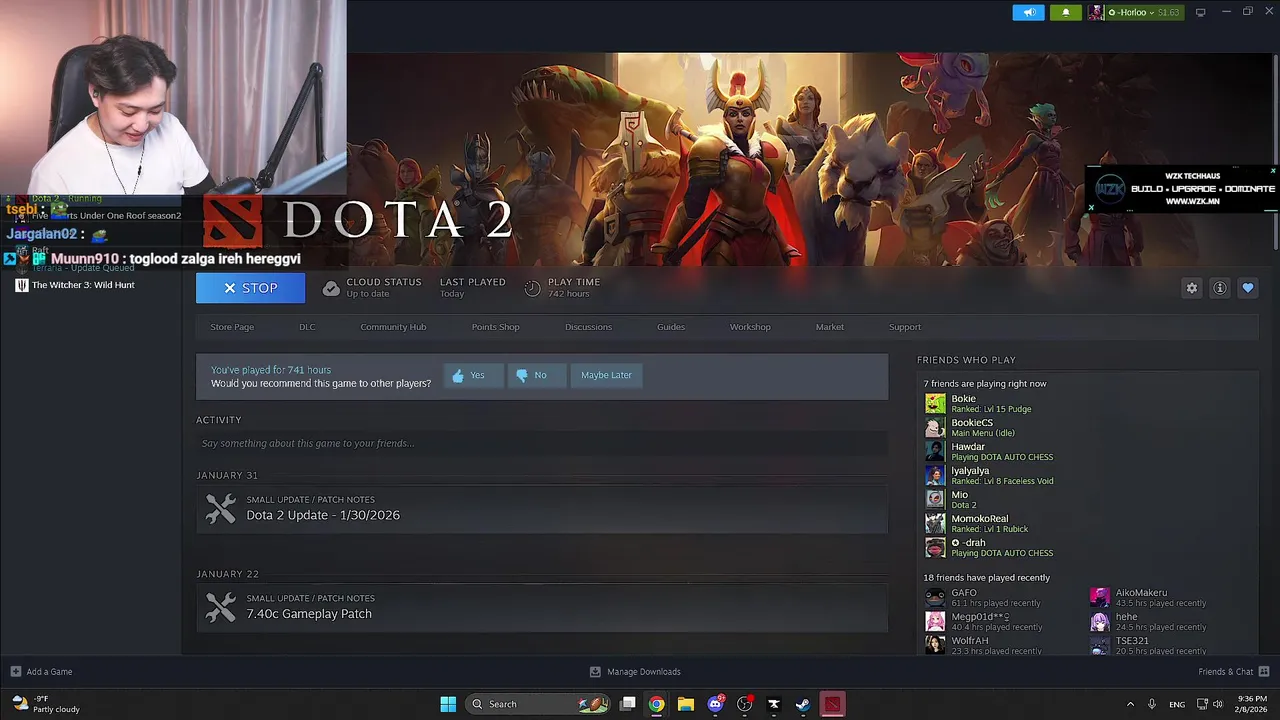Screen dimensions: 1280x720
Task: Open Discord from the taskbar
Action: coord(715,704)
